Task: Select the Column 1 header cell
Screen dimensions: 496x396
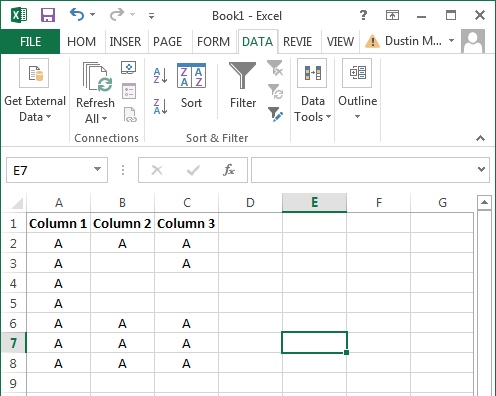Action: pyautogui.click(x=58, y=223)
